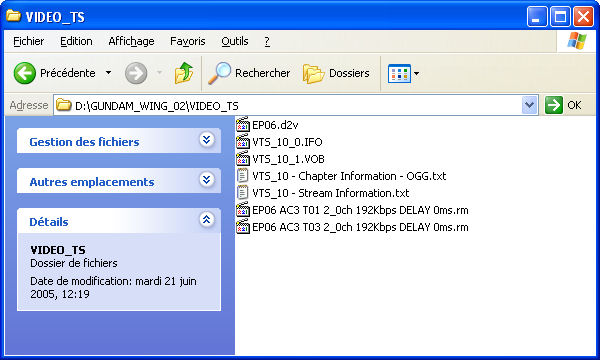
Task: Click the OK label beside address bar
Action: point(574,105)
